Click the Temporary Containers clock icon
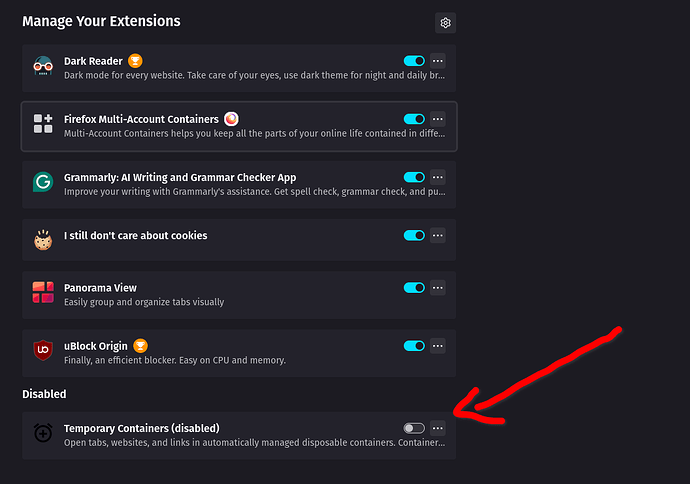690x484 pixels. pos(43,433)
